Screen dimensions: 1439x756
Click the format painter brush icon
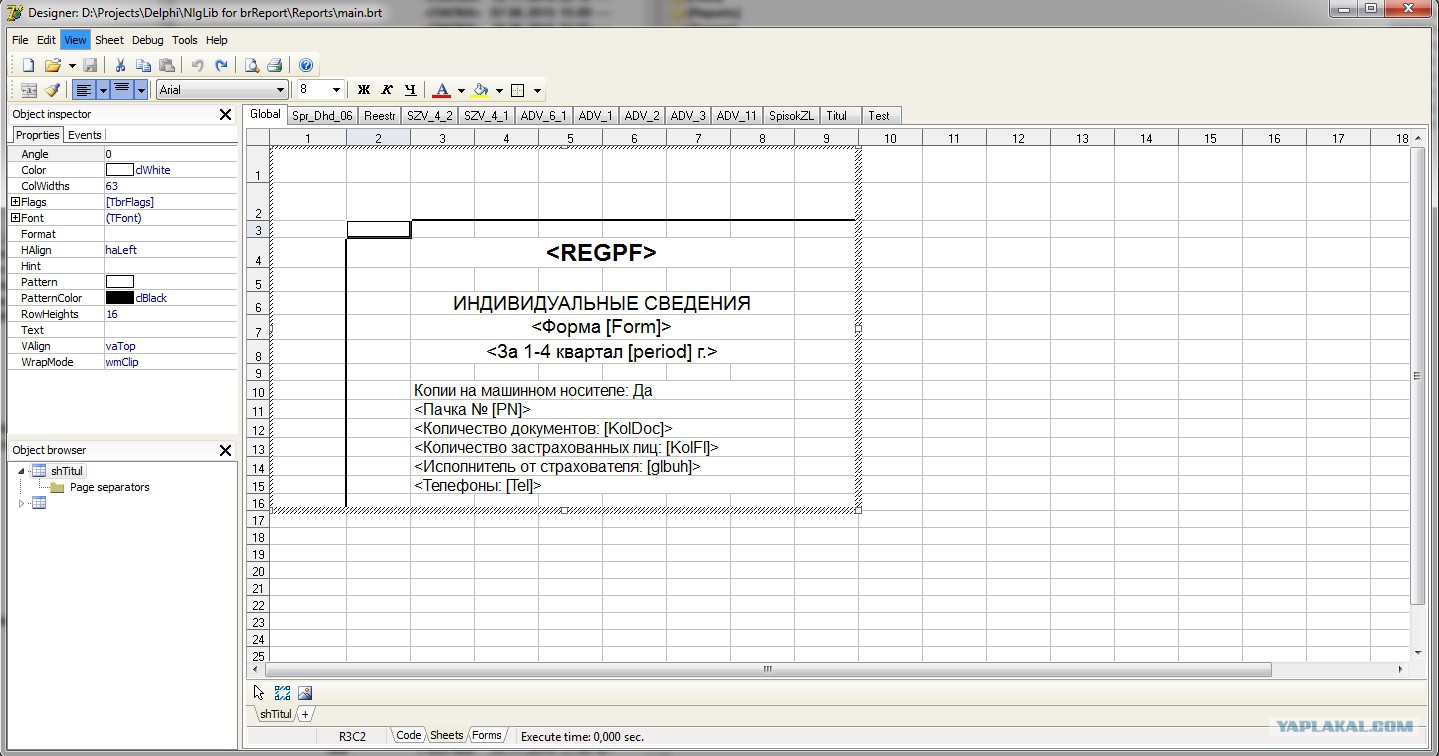click(53, 90)
